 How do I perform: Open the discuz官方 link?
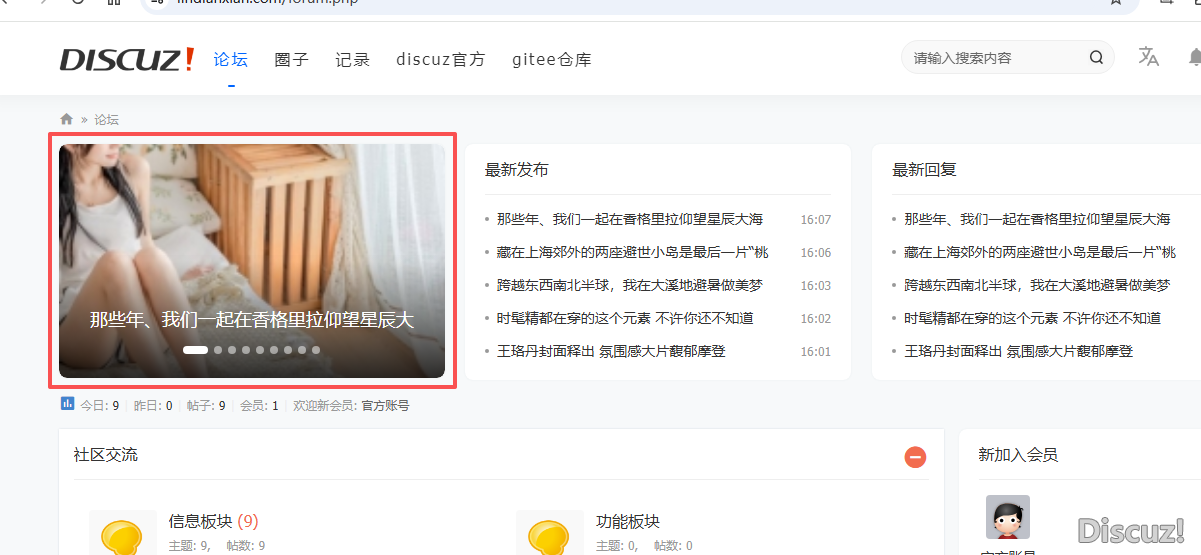click(440, 60)
